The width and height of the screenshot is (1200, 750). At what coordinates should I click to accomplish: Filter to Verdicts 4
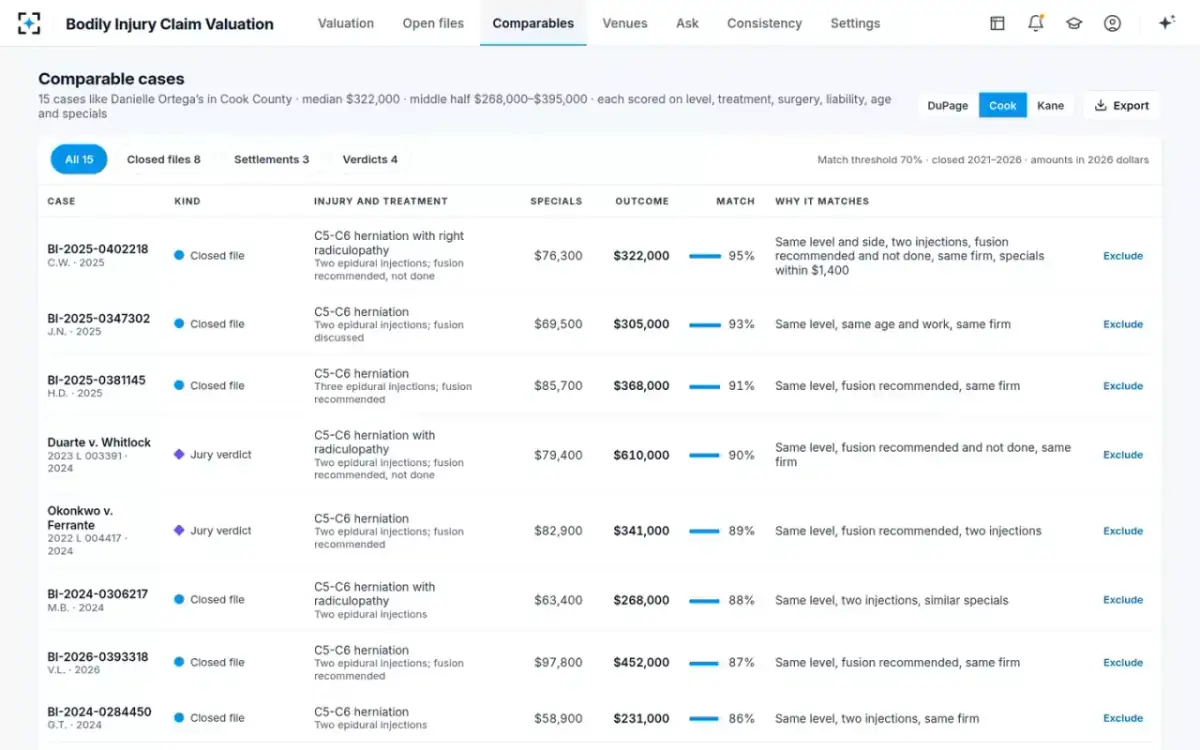pyautogui.click(x=370, y=159)
